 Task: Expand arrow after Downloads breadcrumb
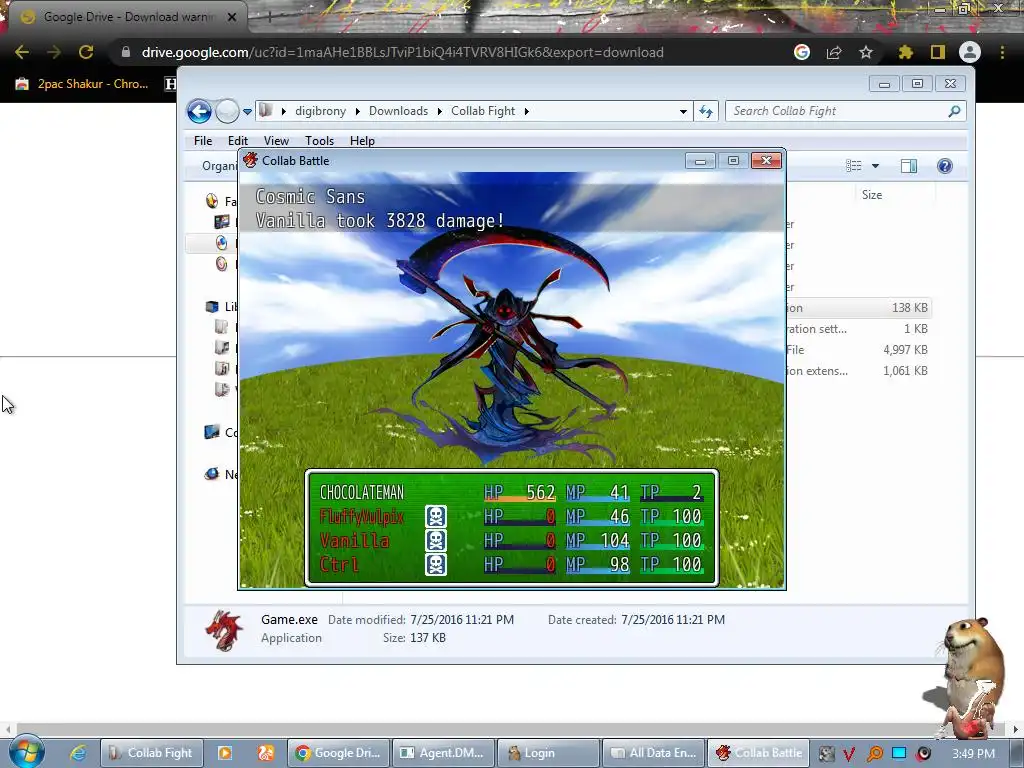(x=440, y=111)
